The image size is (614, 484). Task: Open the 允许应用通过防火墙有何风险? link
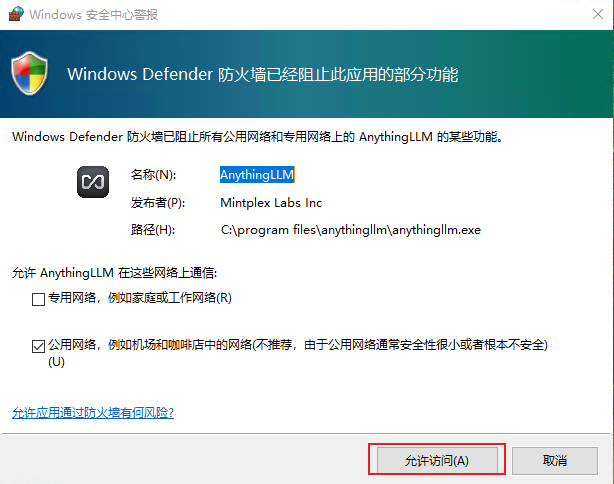(x=93, y=412)
